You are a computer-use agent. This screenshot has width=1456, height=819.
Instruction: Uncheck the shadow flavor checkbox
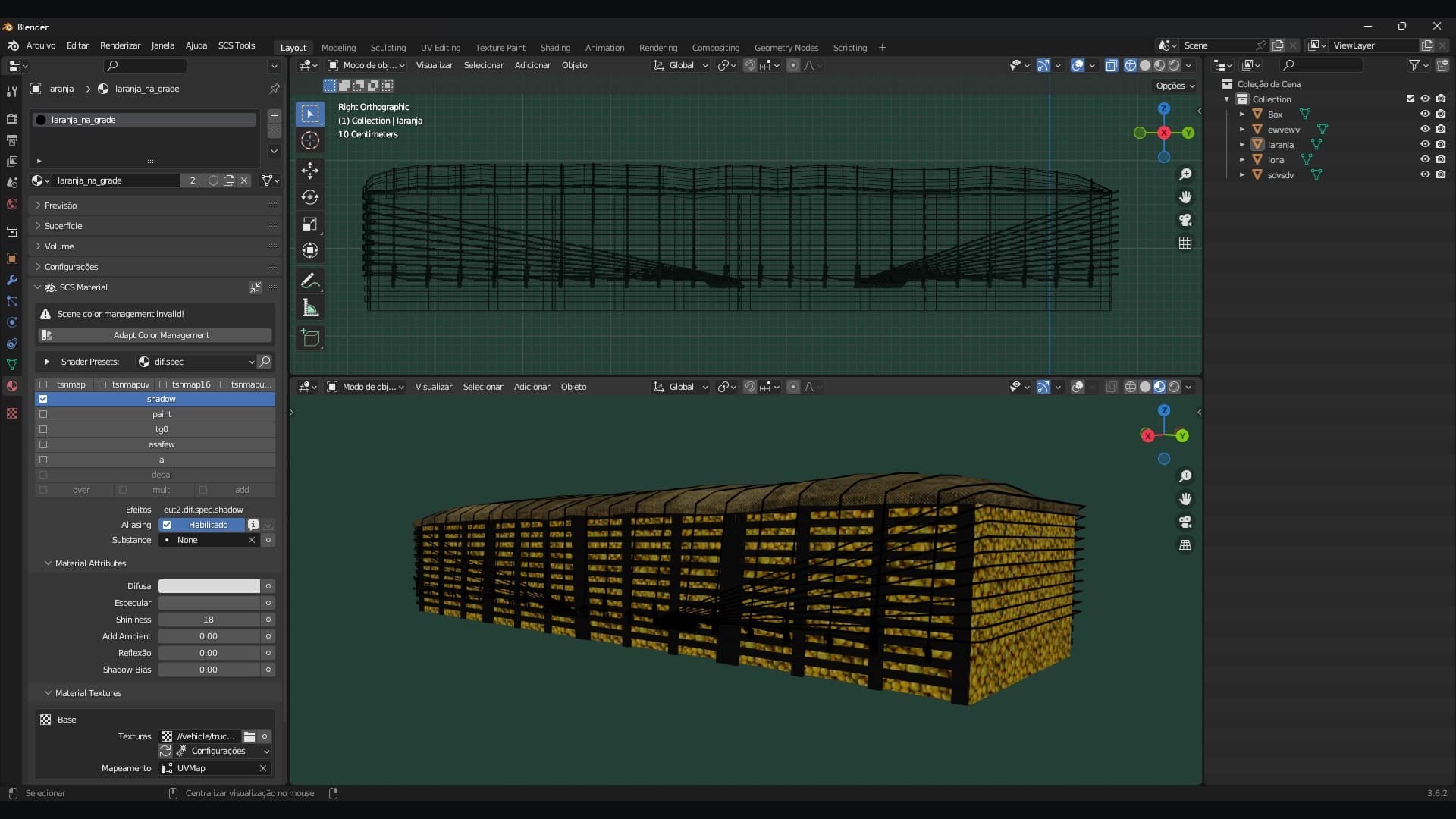(43, 399)
